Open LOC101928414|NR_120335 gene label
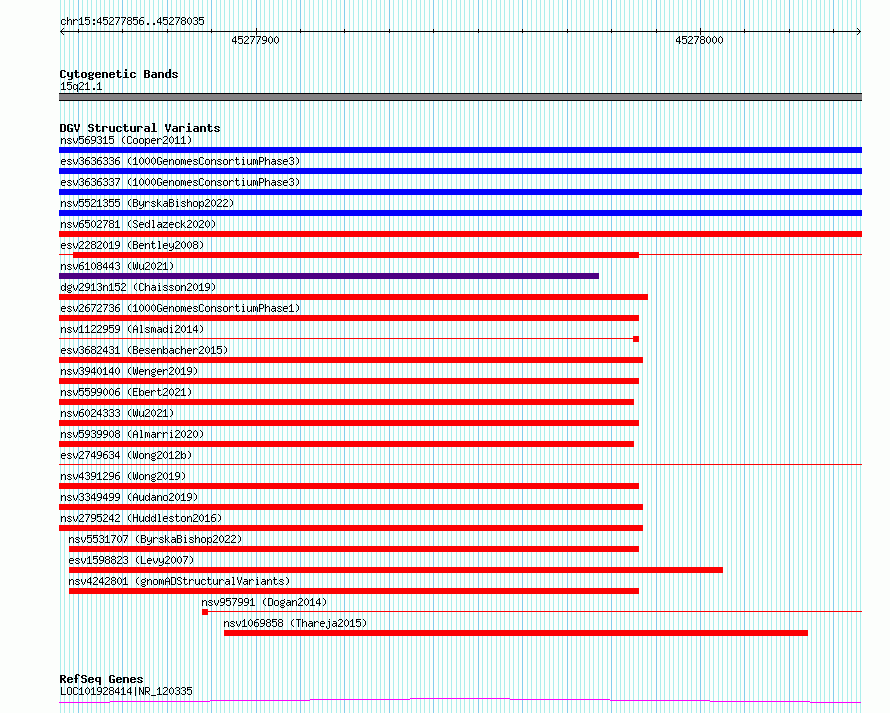Screen dimensions: 890x713 [126, 691]
